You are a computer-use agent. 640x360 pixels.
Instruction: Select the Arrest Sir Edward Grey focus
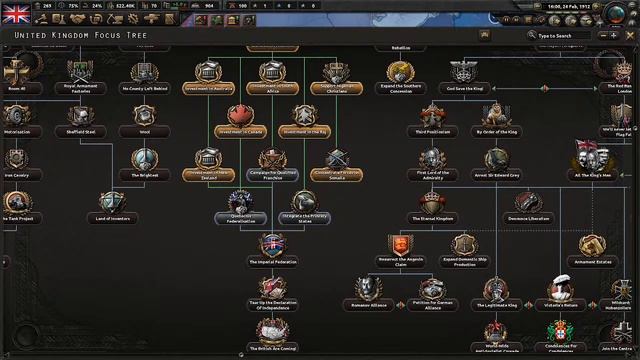(x=496, y=165)
